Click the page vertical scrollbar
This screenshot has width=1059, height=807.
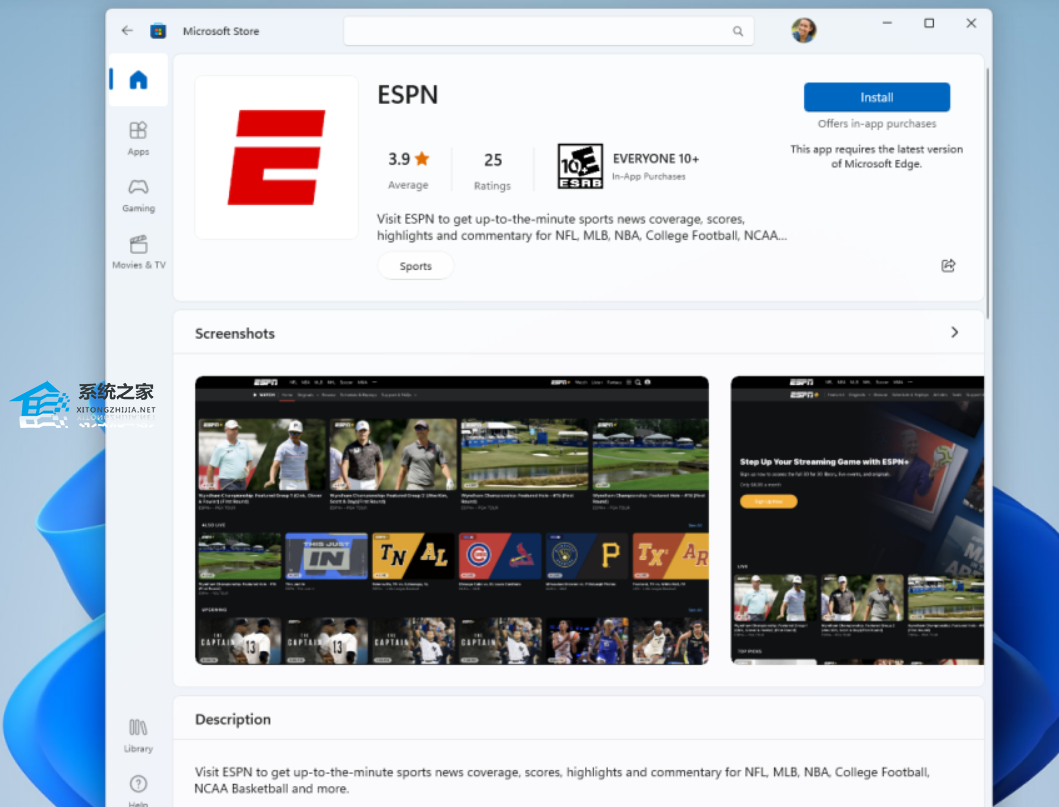pos(987,192)
